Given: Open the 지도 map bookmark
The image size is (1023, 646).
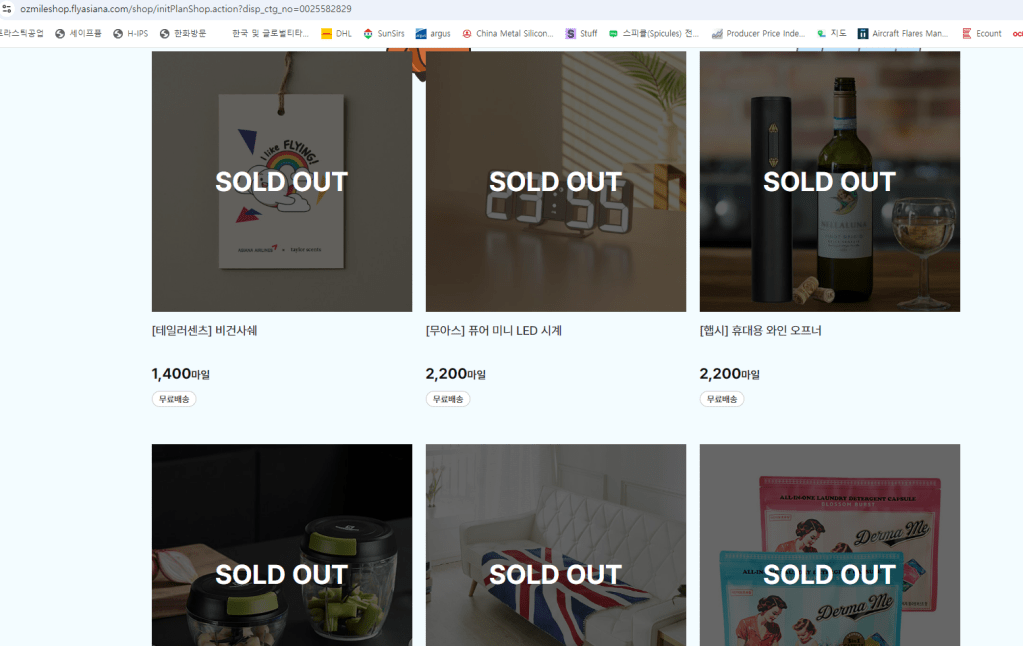Looking at the screenshot, I should click(832, 33).
